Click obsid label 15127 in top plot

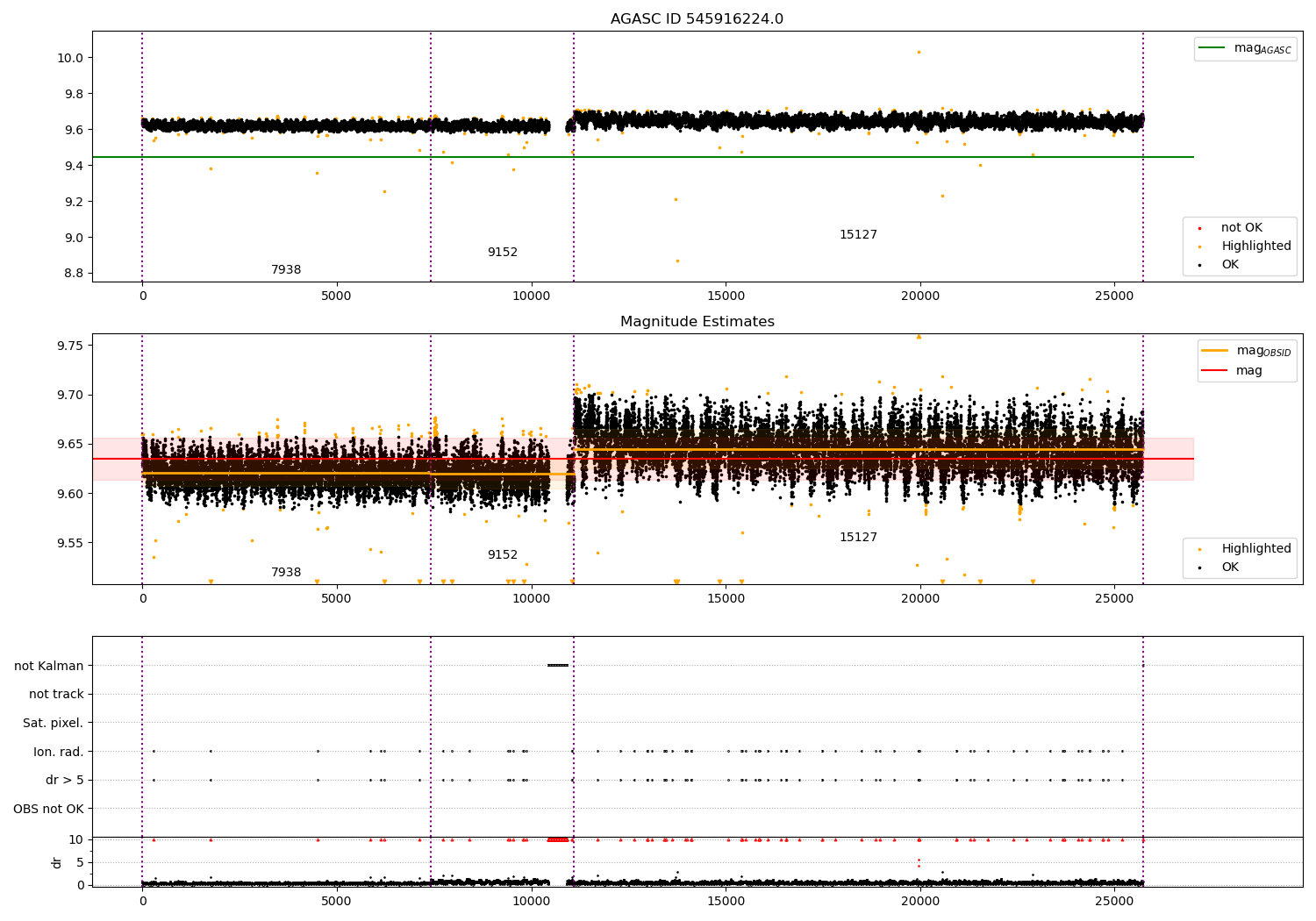pyautogui.click(x=858, y=235)
